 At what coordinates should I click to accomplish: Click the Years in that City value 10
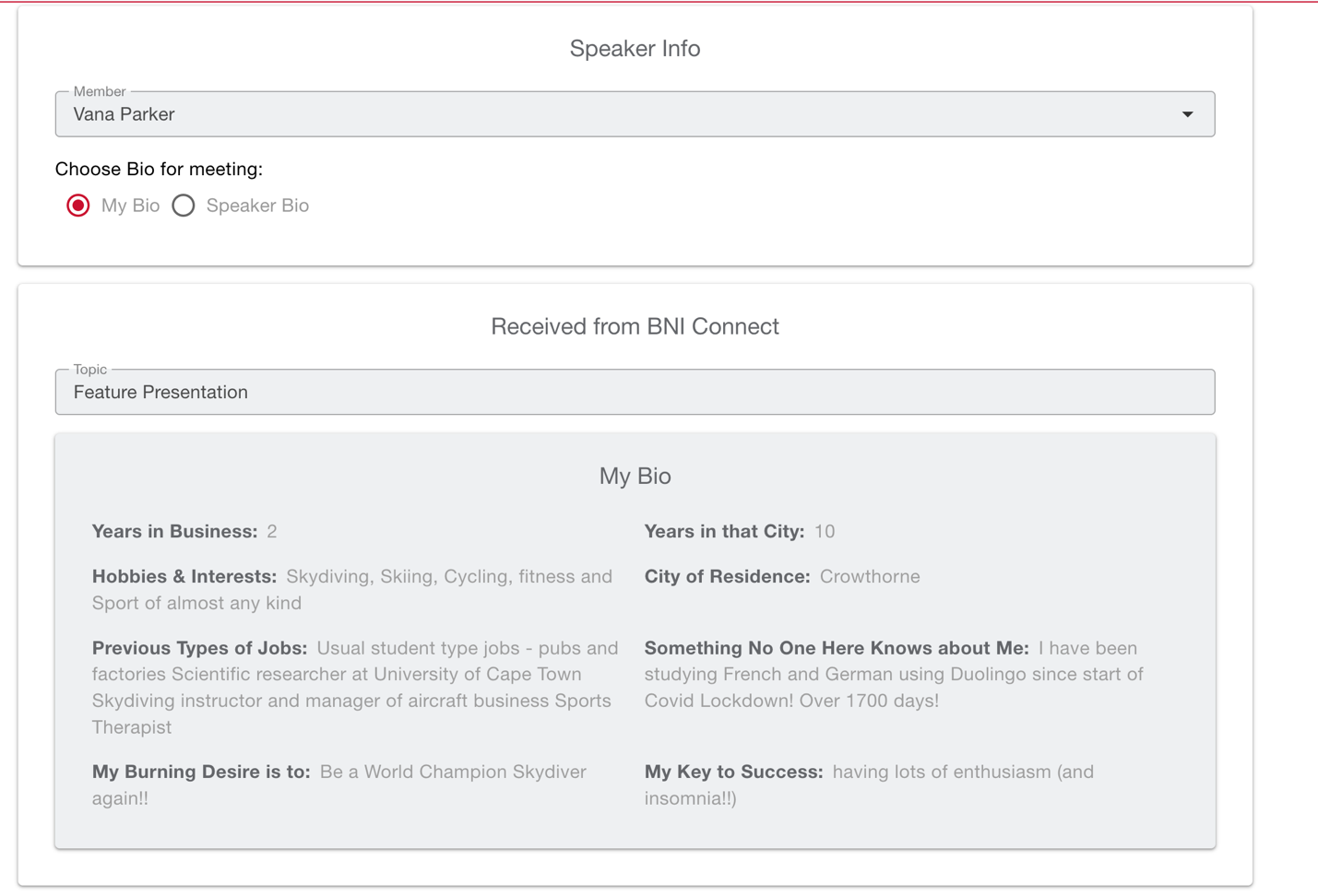pyautogui.click(x=825, y=531)
